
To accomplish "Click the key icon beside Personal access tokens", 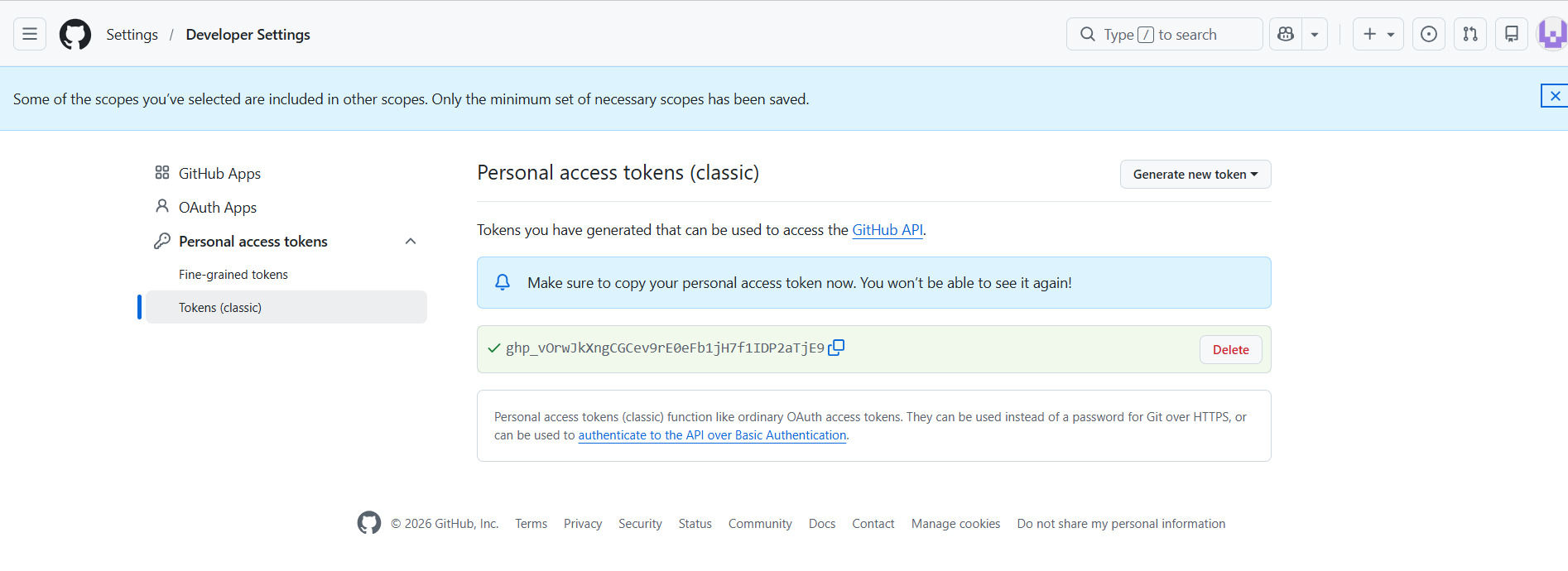I will pos(162,241).
